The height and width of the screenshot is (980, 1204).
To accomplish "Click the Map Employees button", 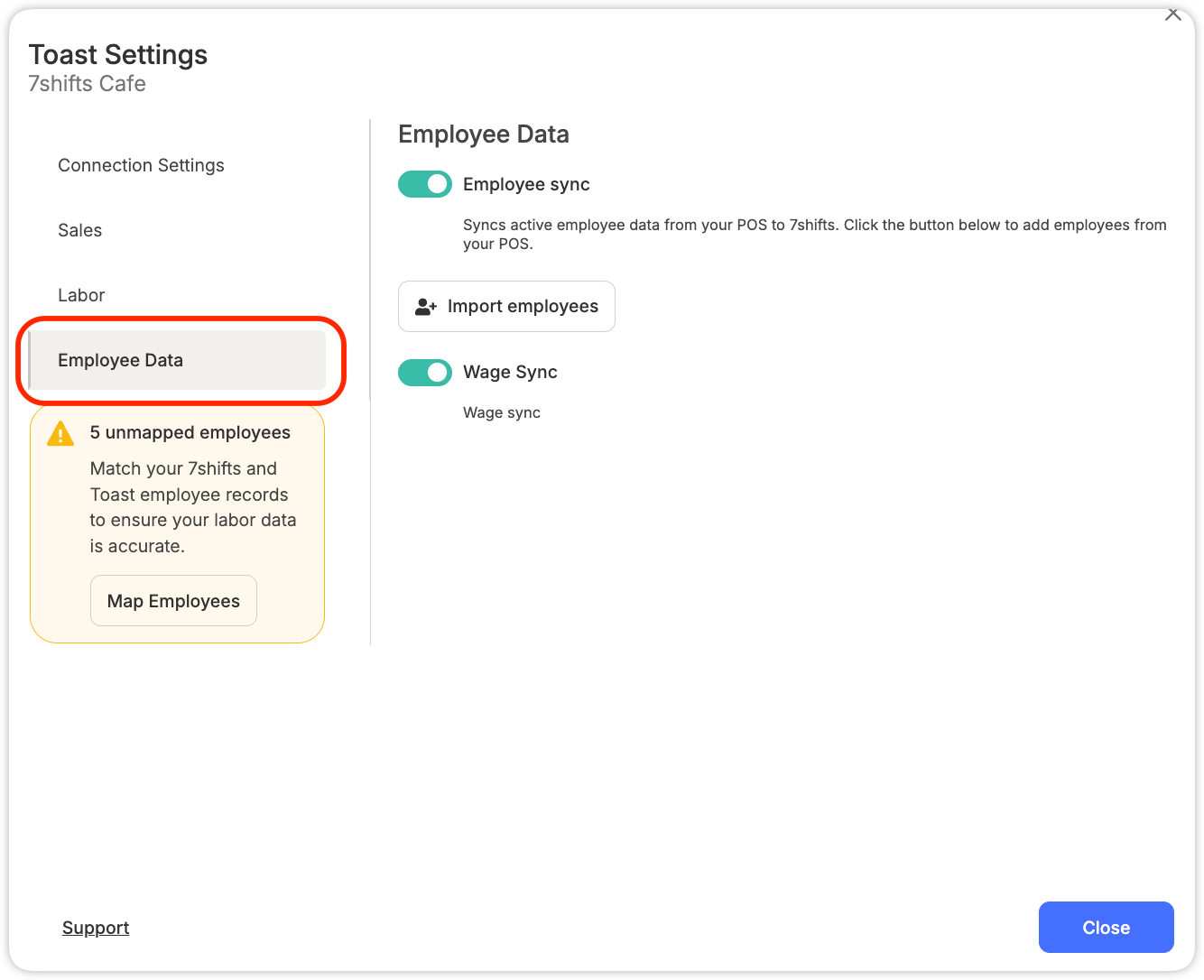I will pyautogui.click(x=173, y=601).
